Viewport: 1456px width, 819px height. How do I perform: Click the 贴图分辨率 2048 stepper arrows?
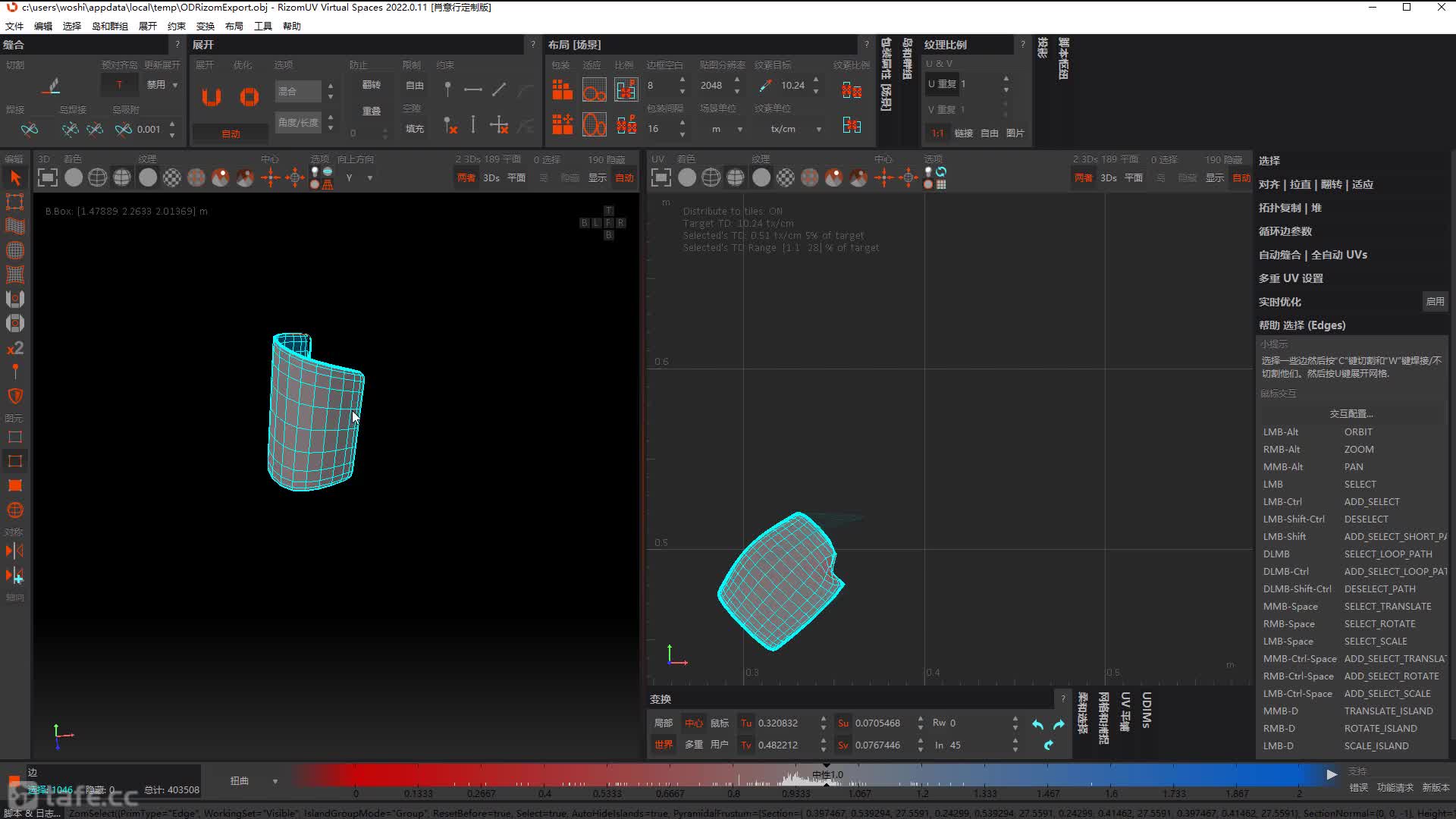tap(737, 86)
